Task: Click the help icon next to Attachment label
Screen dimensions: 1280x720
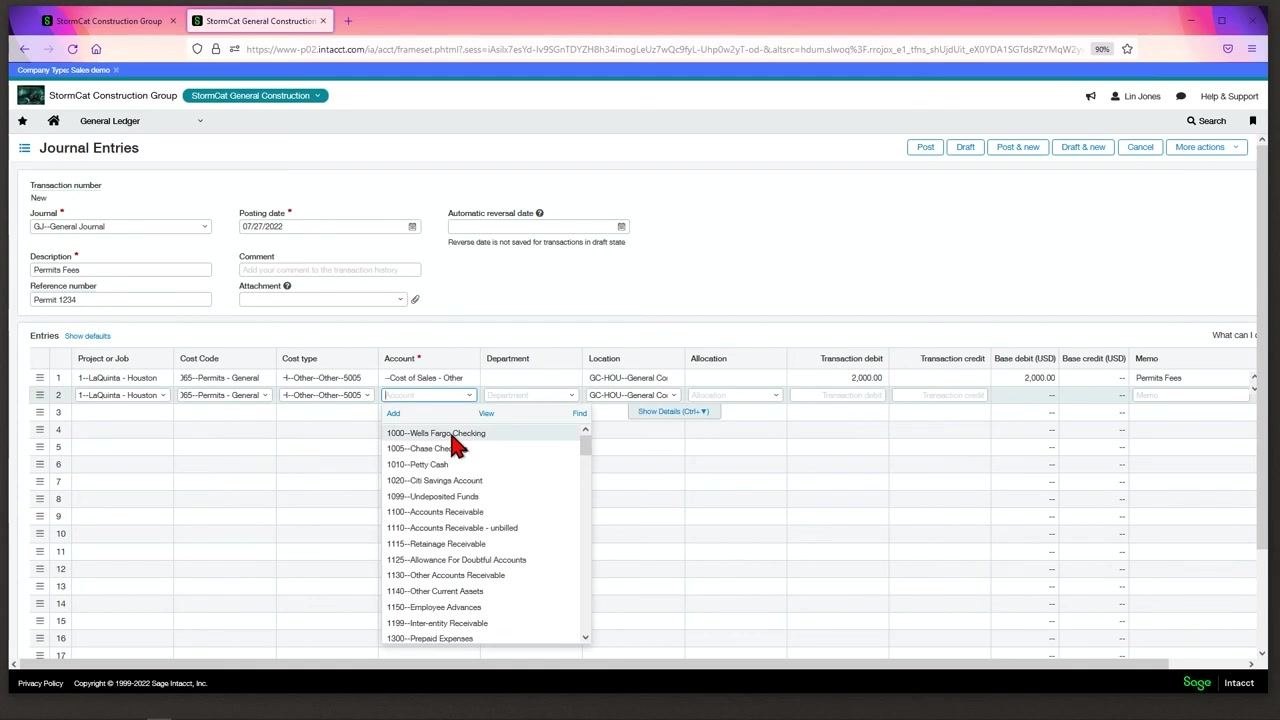Action: [287, 286]
